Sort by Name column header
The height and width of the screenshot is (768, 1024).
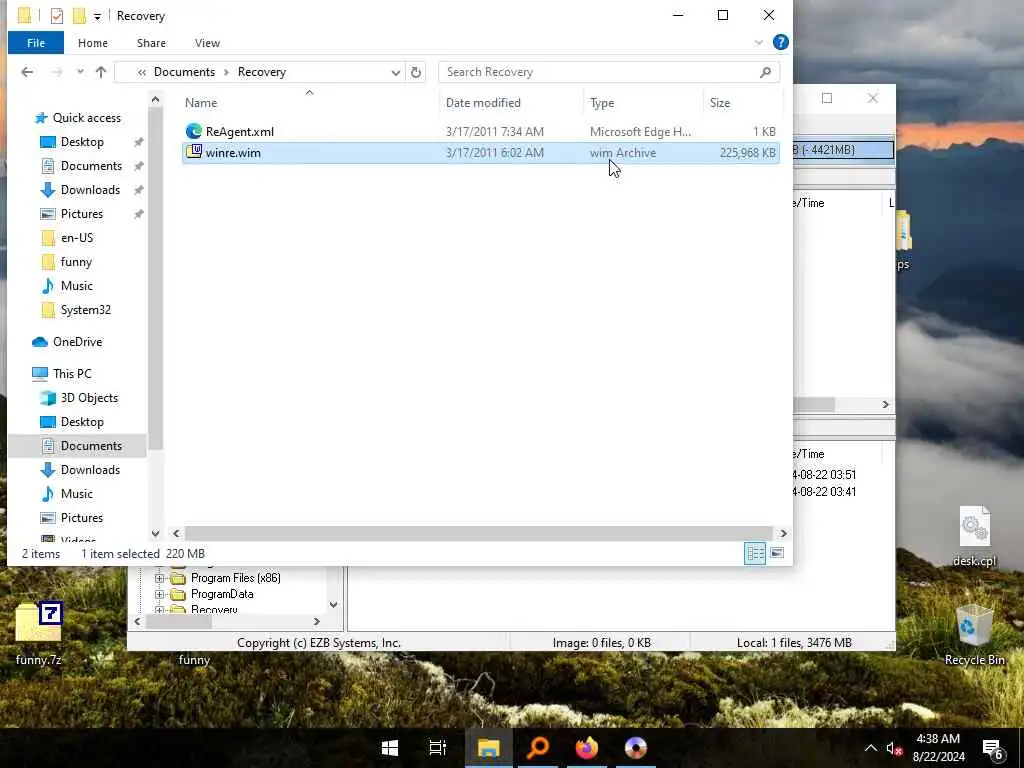tap(201, 103)
